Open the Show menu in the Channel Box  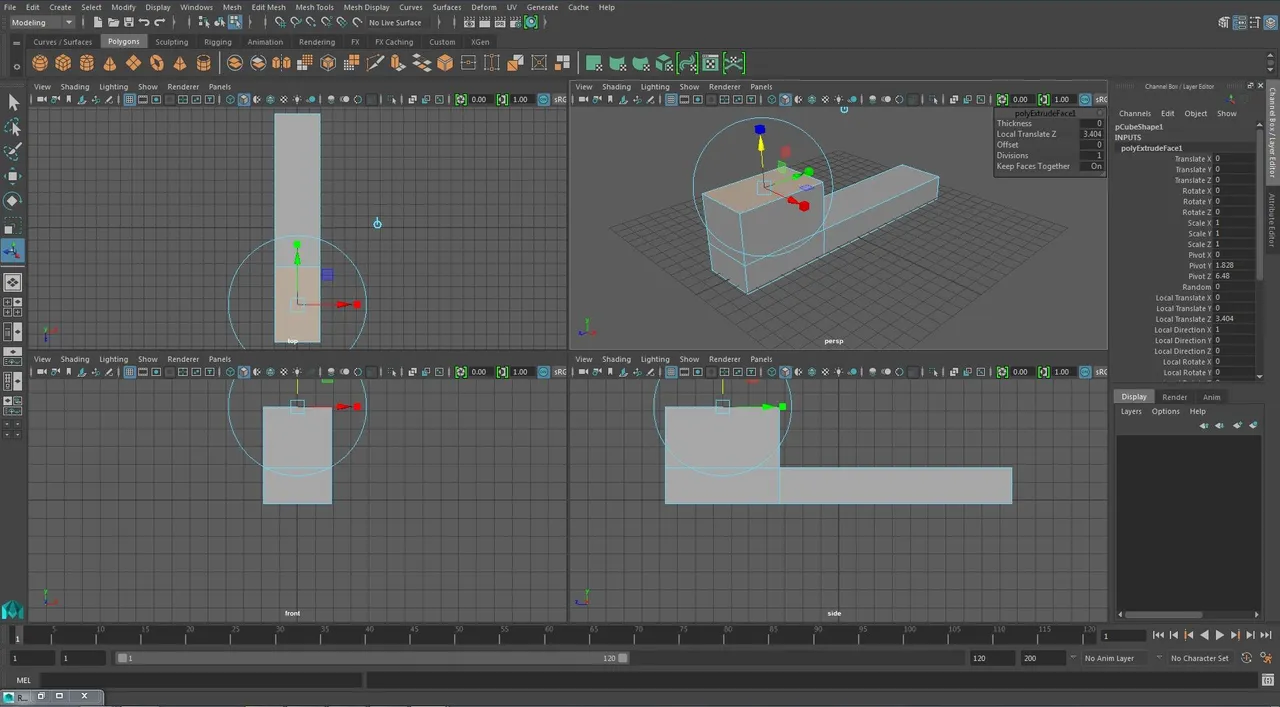point(1226,113)
